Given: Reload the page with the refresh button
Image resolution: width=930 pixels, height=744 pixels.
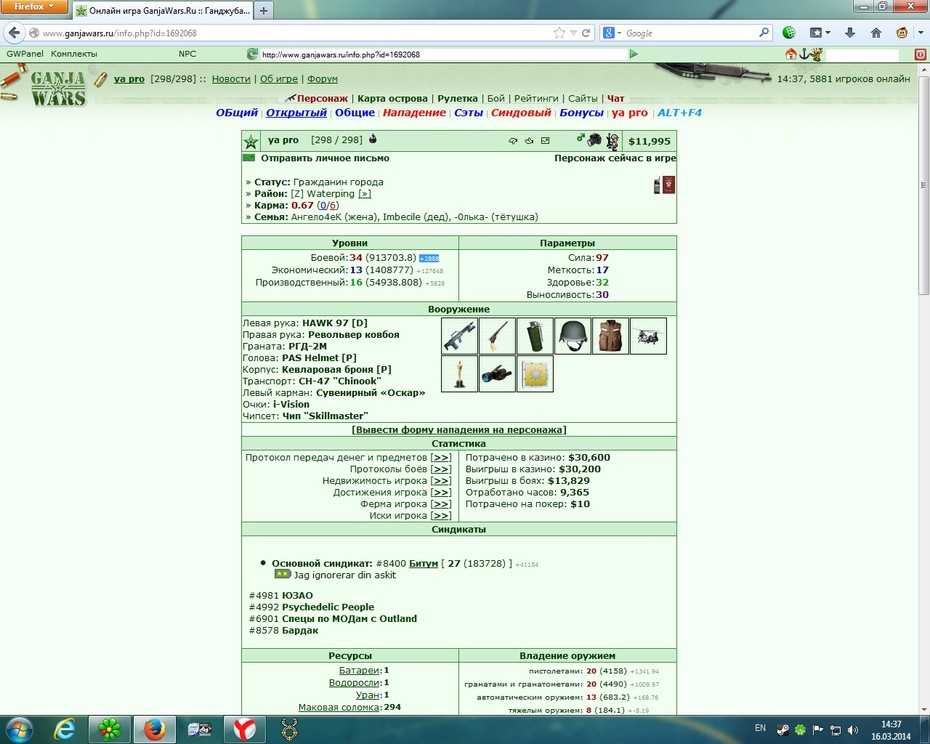Looking at the screenshot, I should (x=586, y=33).
